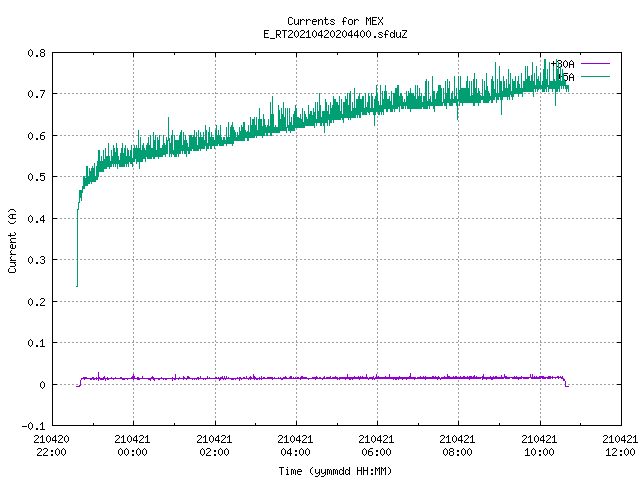This screenshot has height=480, width=640.
Task: Click the 'Current (A)' y-axis label
Action: tap(12, 240)
